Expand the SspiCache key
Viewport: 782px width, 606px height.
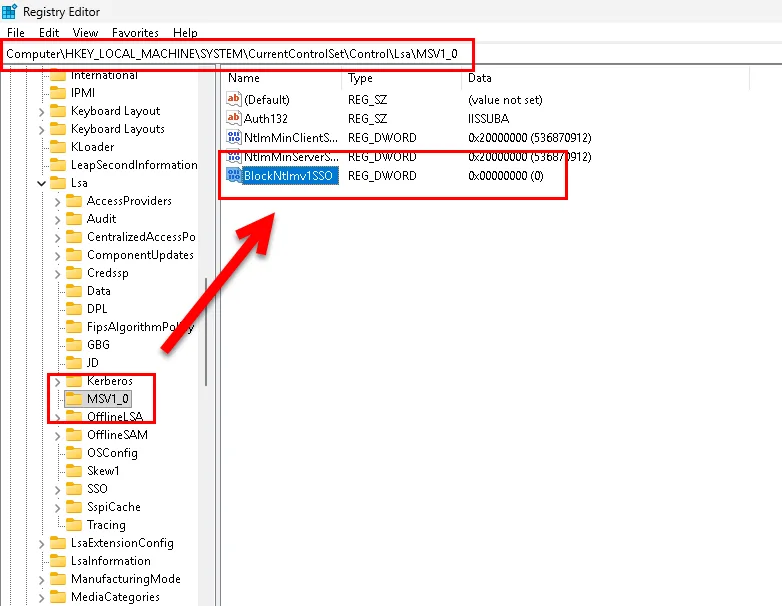coord(57,508)
